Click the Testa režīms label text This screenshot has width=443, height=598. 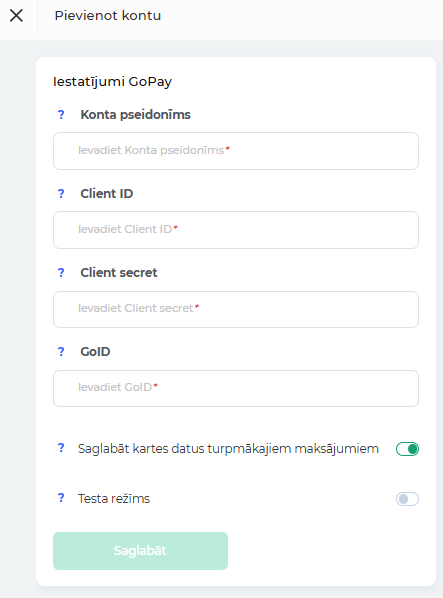(114, 499)
